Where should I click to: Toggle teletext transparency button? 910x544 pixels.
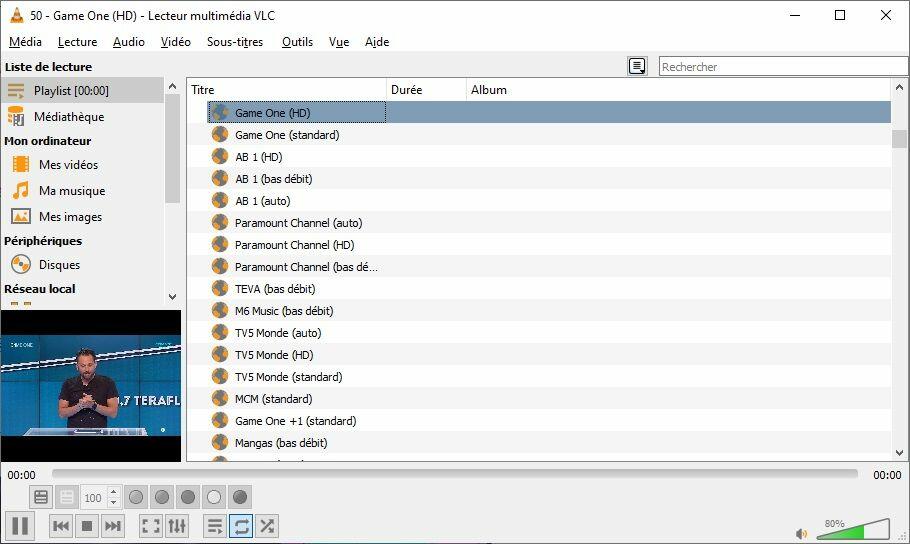coord(67,497)
